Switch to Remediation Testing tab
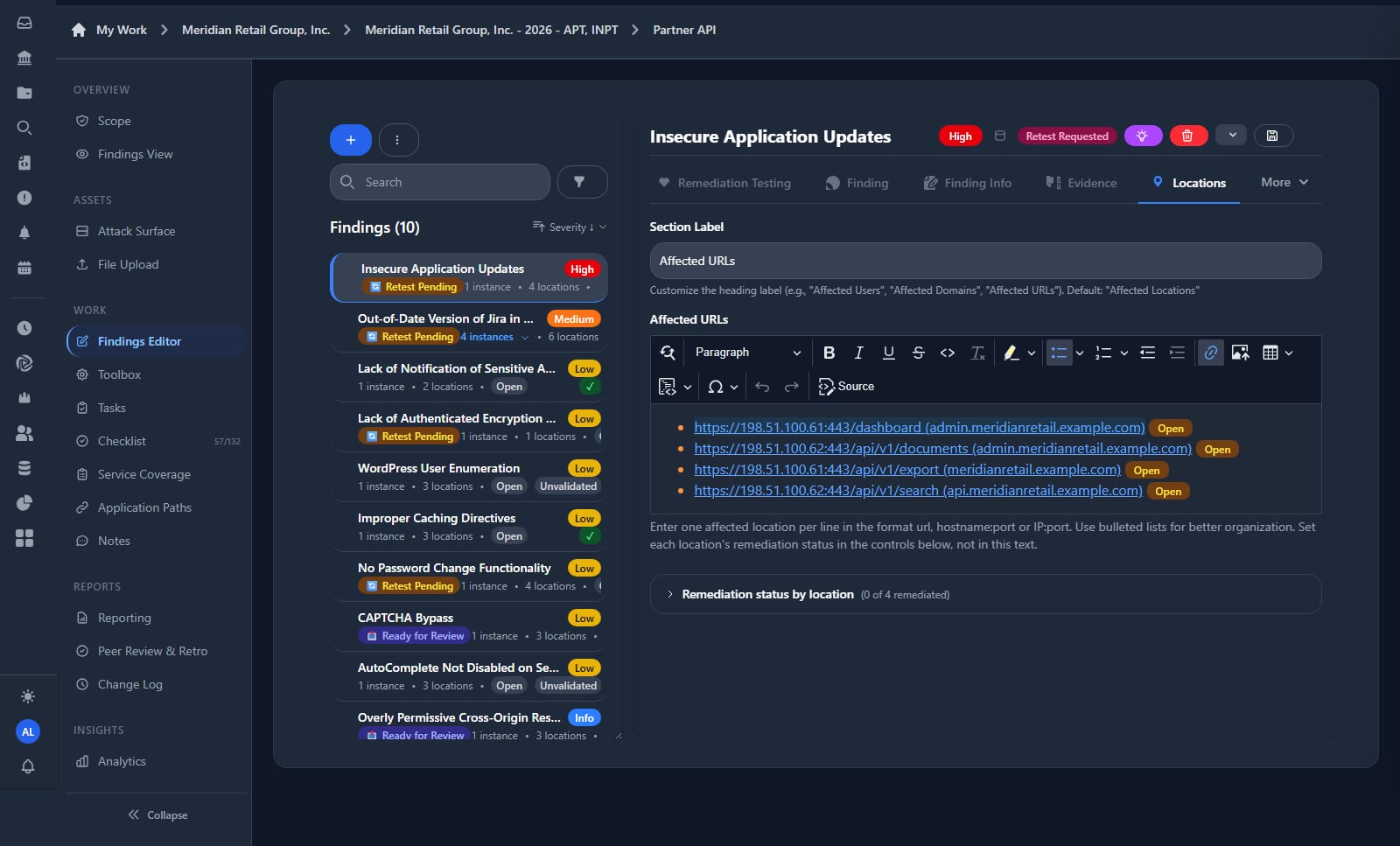Screen dimensions: 1400x846 pyautogui.click(x=724, y=183)
